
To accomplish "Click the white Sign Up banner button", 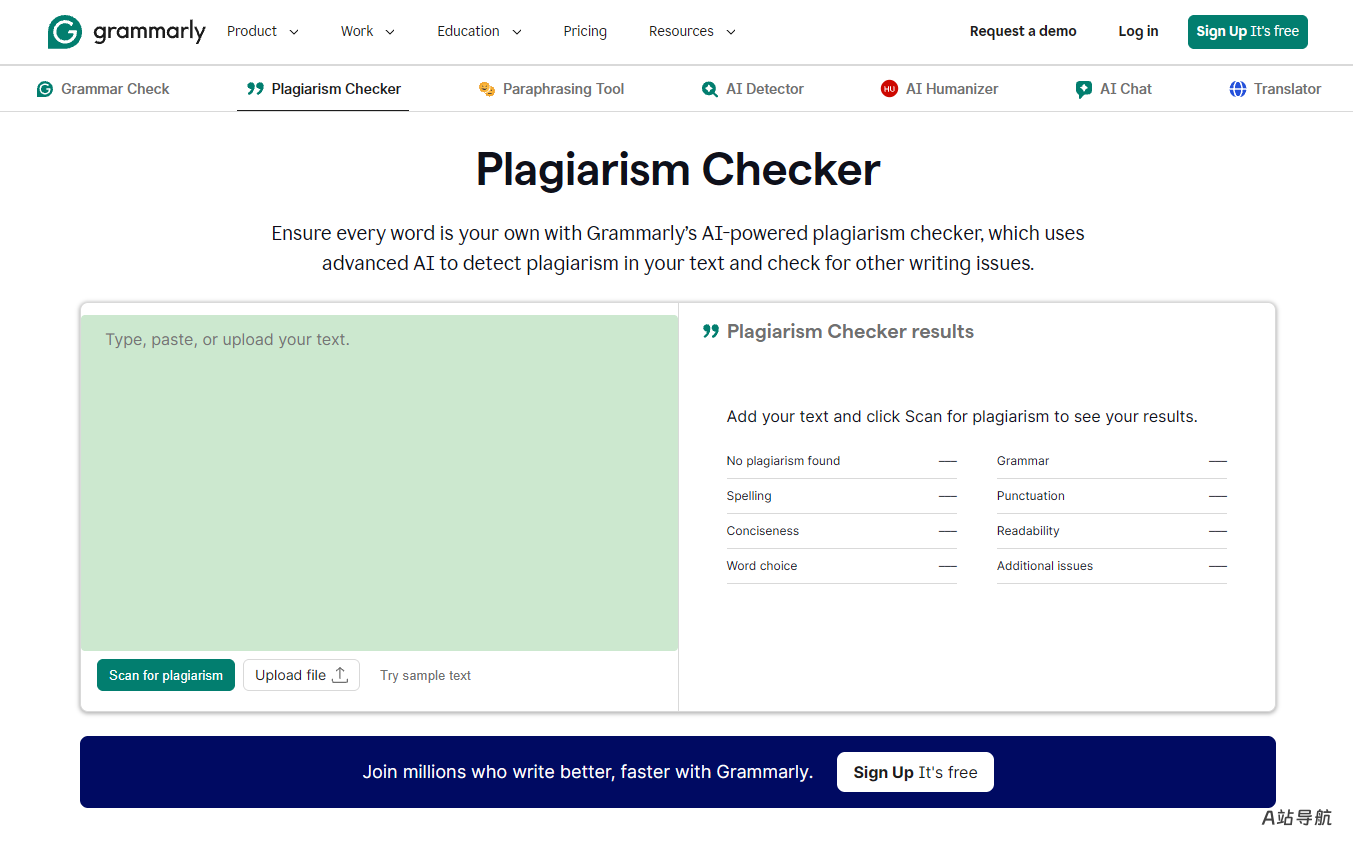I will point(915,772).
